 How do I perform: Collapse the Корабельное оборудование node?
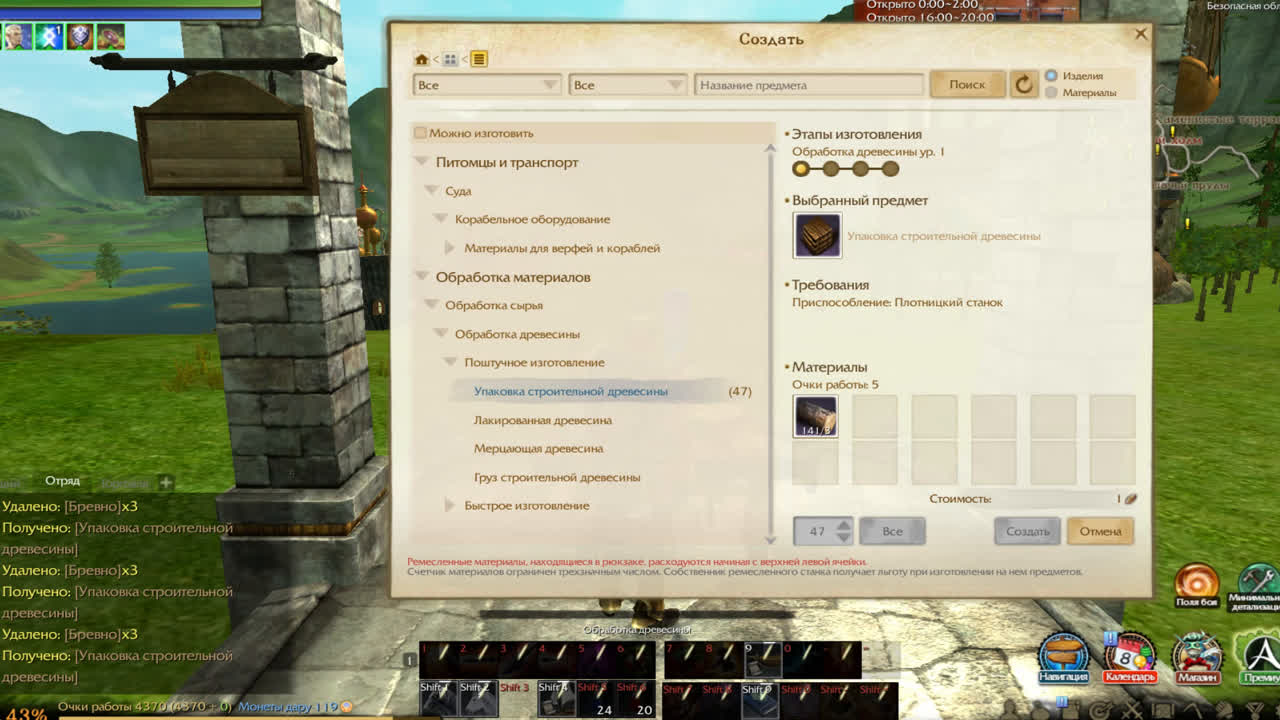440,219
